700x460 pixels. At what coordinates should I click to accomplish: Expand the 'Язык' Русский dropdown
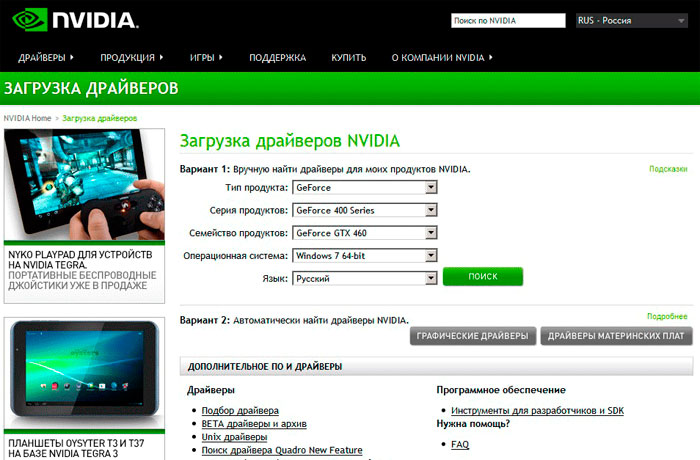point(365,279)
